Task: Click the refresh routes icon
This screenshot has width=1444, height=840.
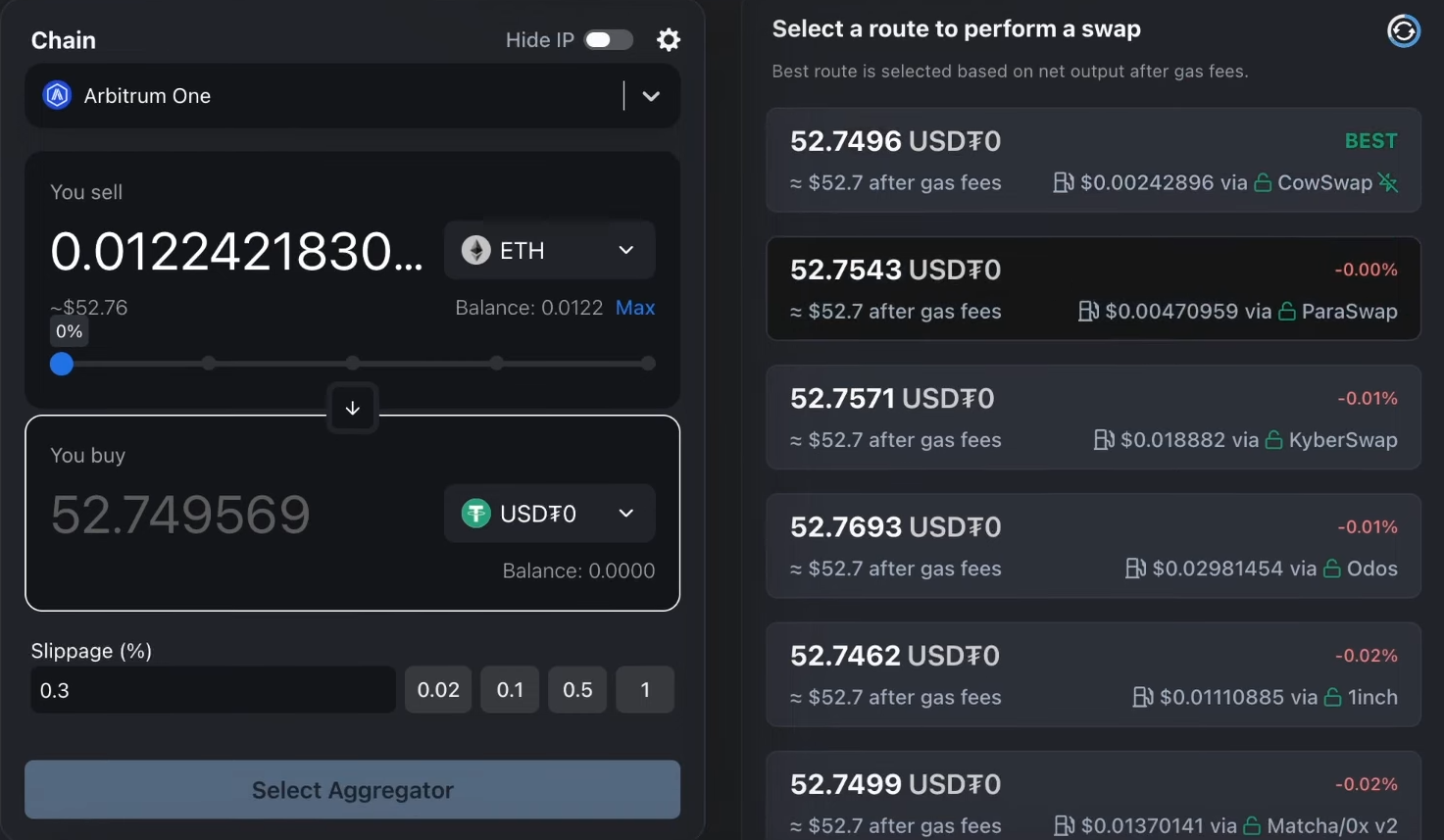Action: (x=1404, y=31)
